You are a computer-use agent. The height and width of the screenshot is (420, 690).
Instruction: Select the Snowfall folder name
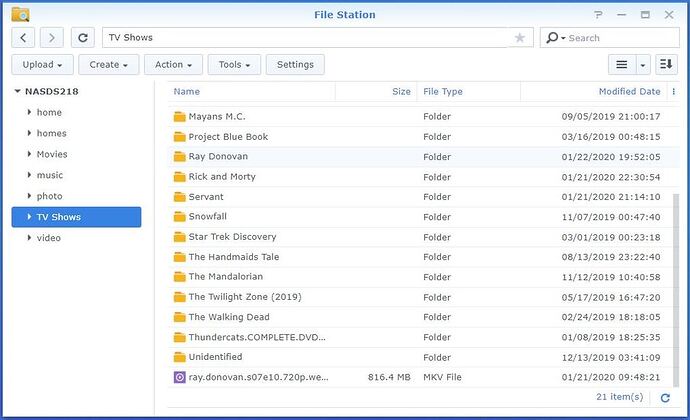click(x=208, y=217)
